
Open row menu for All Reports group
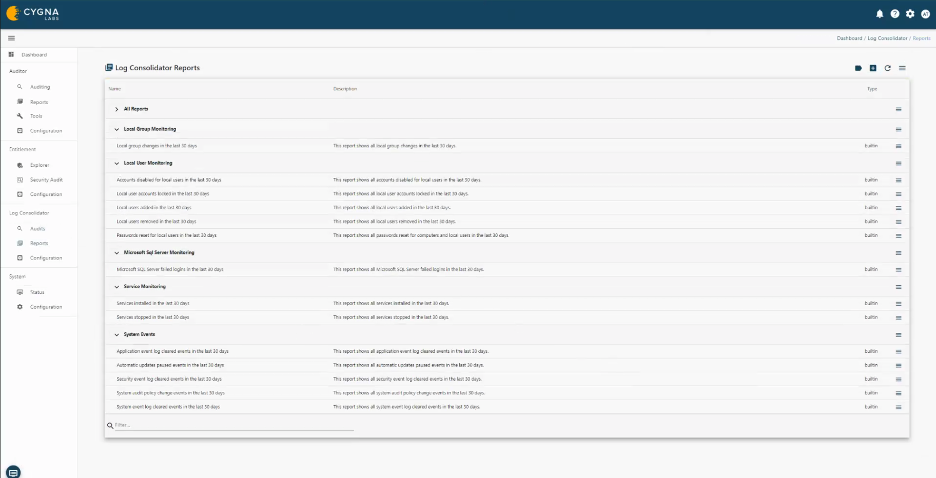pos(898,109)
